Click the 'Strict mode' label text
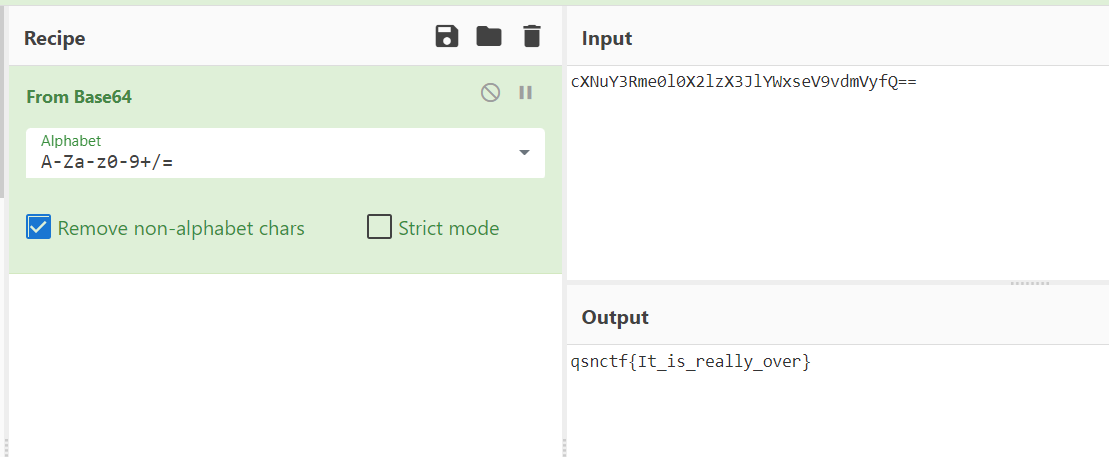 pyautogui.click(x=448, y=228)
